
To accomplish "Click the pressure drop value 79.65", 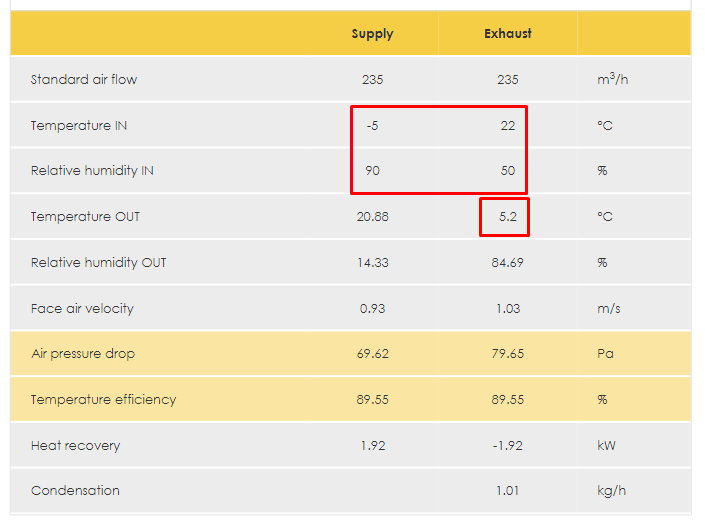I will pyautogui.click(x=508, y=354).
